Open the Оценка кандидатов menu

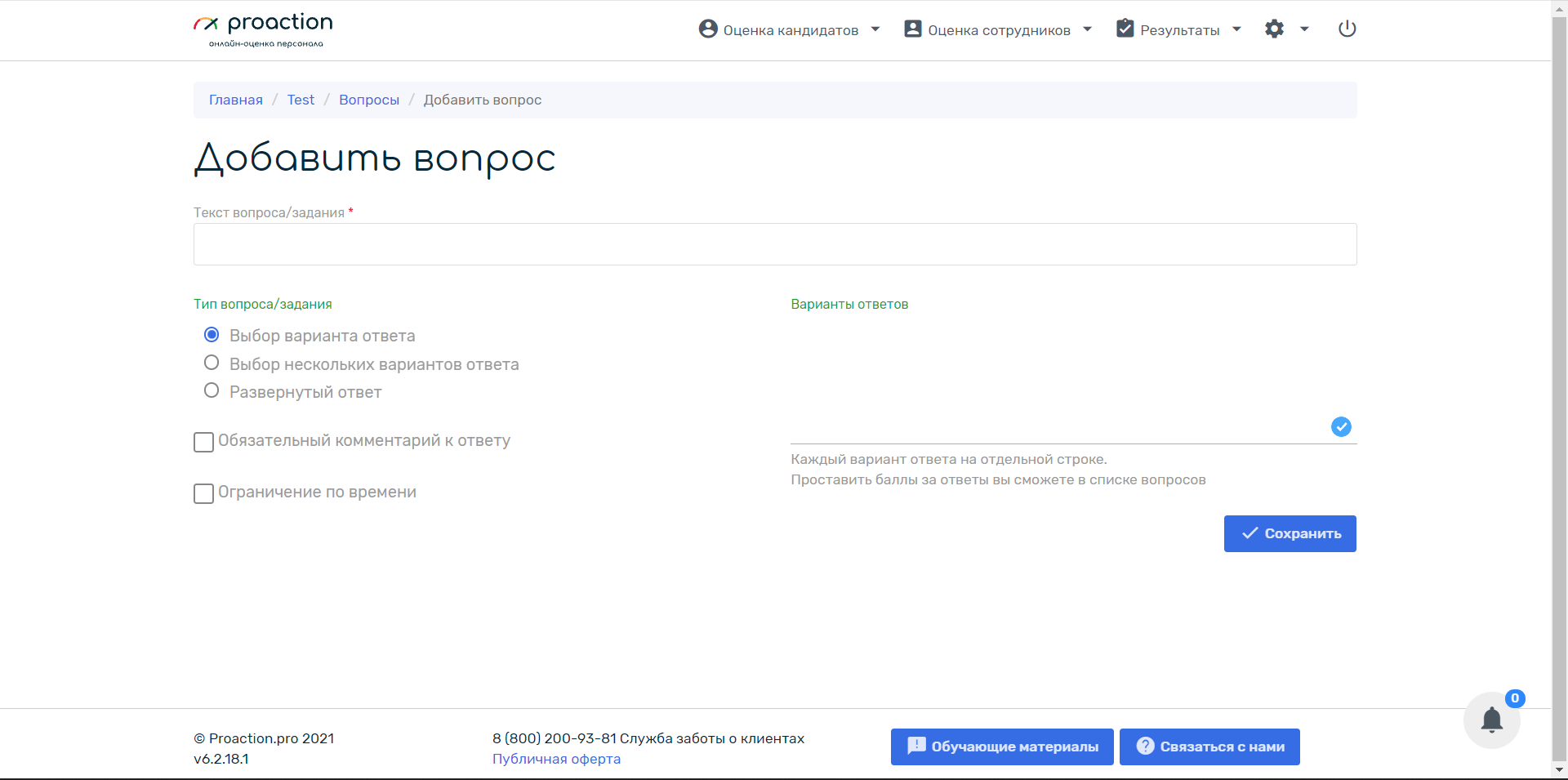(790, 30)
